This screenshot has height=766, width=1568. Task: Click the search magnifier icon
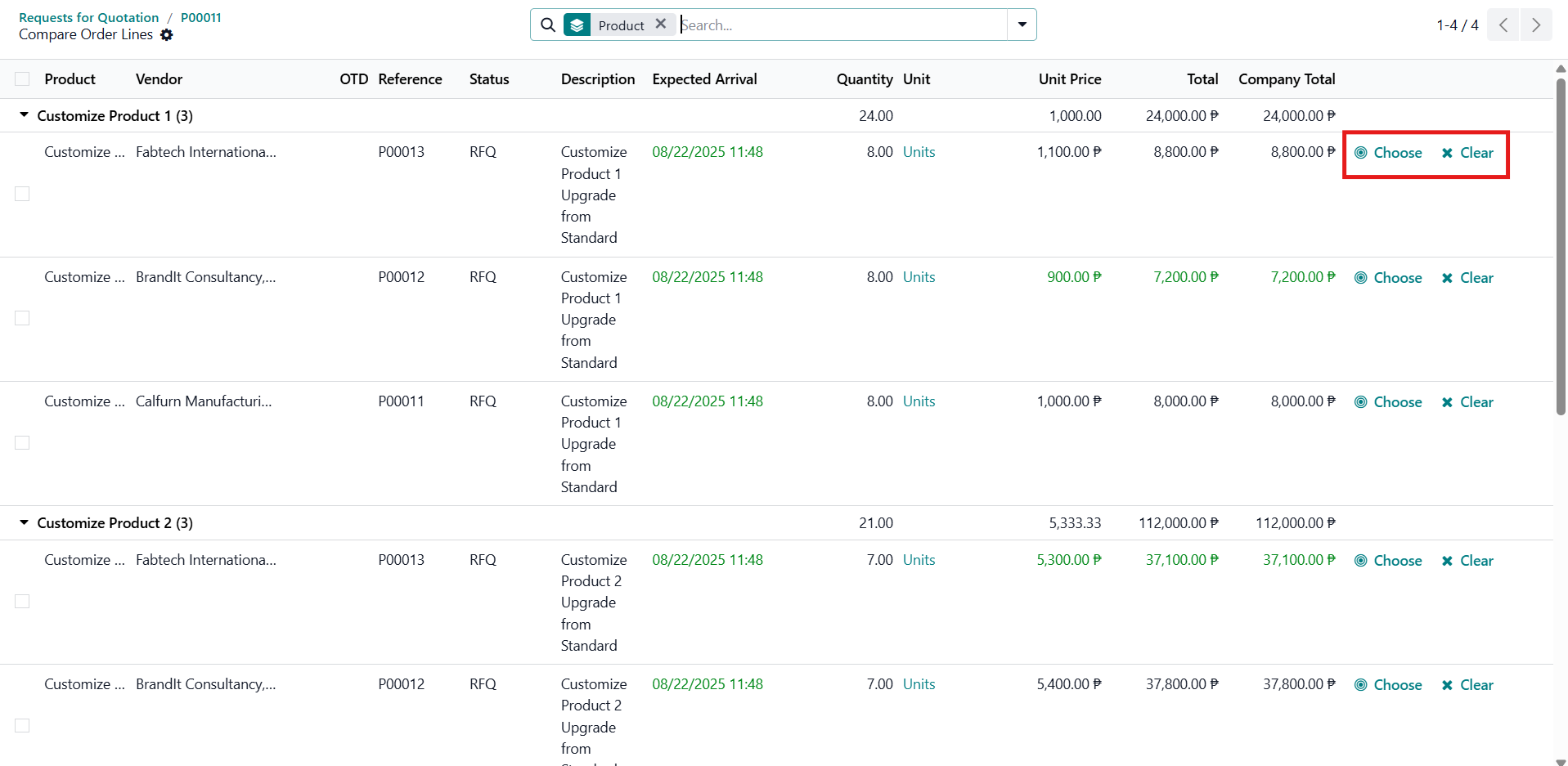tap(548, 25)
